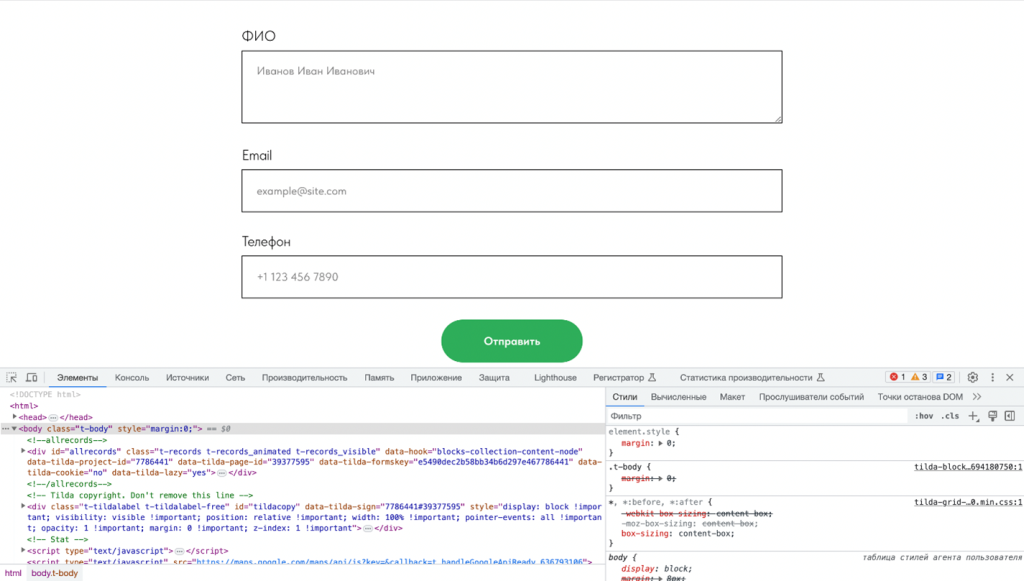1024x581 pixels.
Task: Open the Приложение tab
Action: tap(436, 377)
